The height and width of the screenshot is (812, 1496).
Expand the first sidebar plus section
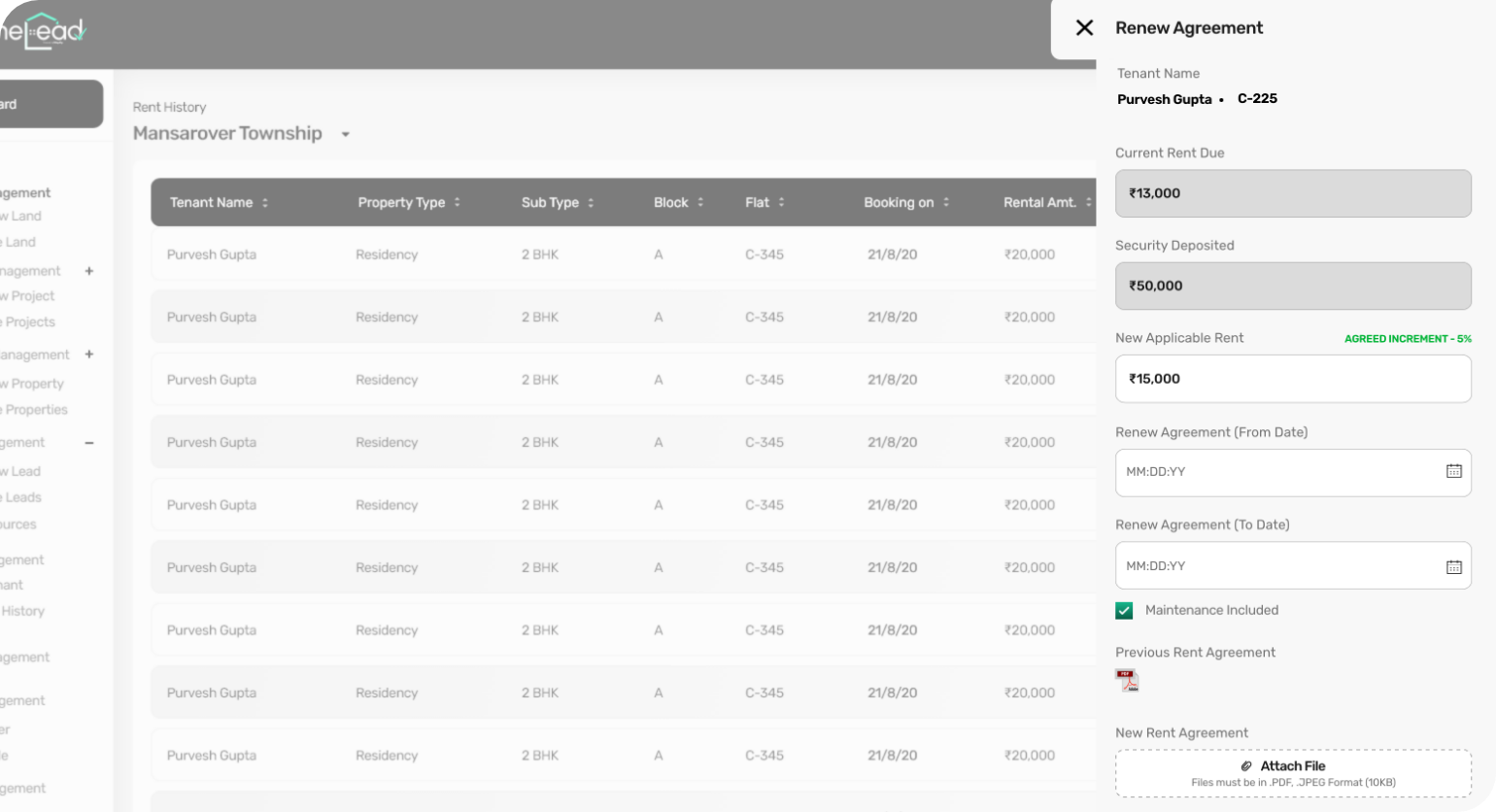coord(89,271)
